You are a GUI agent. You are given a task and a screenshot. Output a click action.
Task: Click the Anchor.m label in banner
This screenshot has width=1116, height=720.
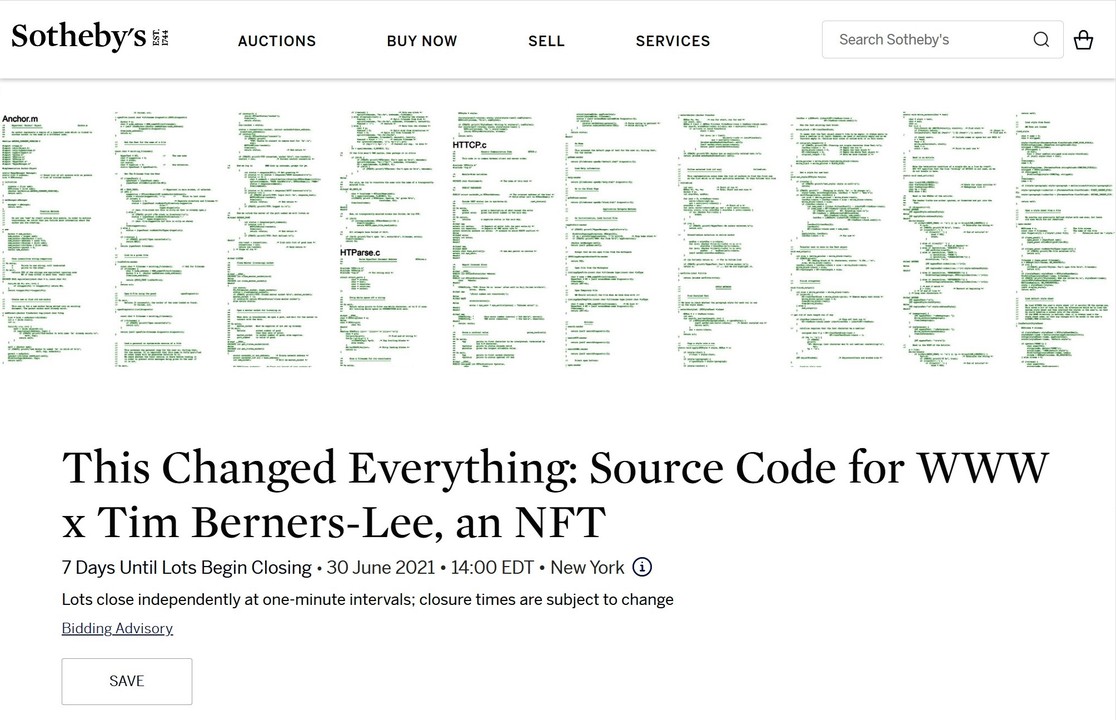[x=20, y=119]
